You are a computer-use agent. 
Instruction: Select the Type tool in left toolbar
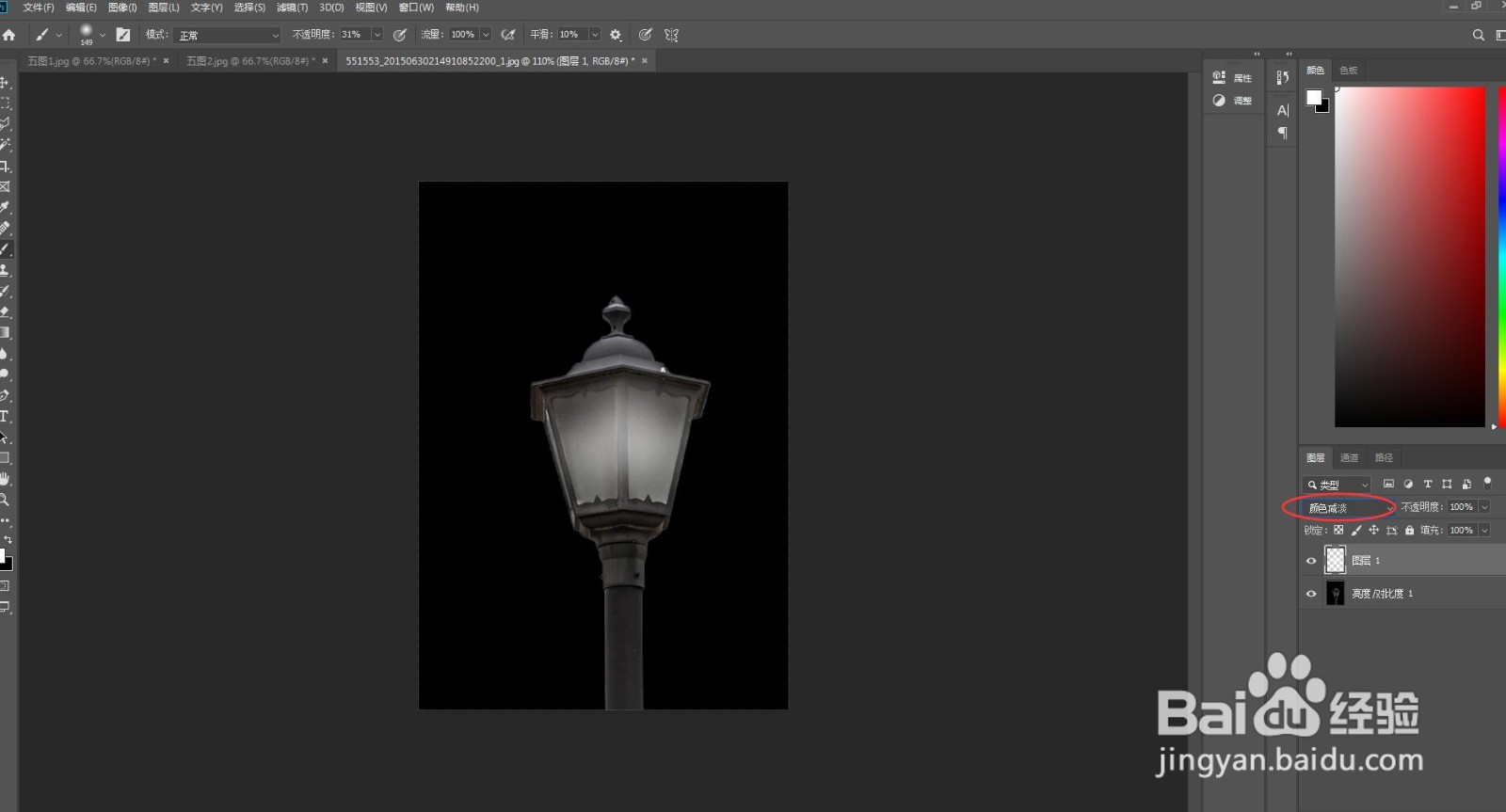coord(5,416)
